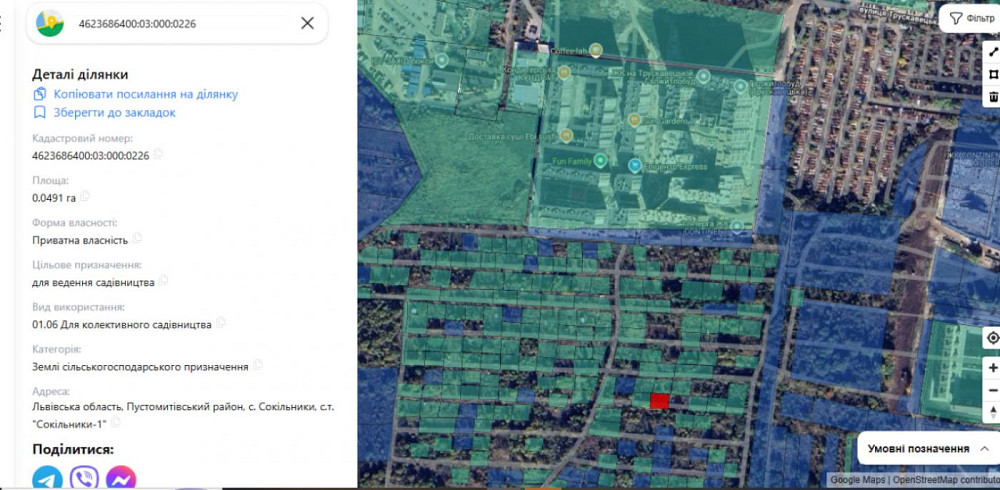This screenshot has width=1000, height=490.
Task: Delete map drawings with trash icon
Action: tap(993, 97)
